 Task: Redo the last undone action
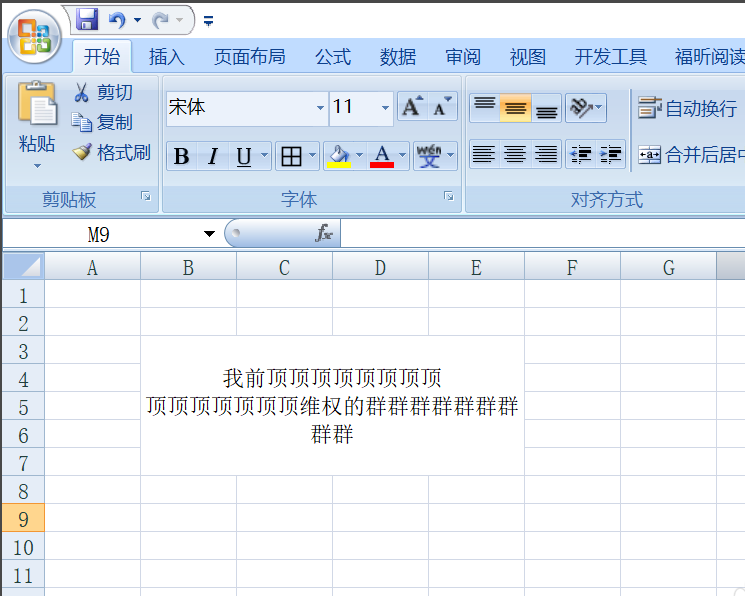coord(160,20)
